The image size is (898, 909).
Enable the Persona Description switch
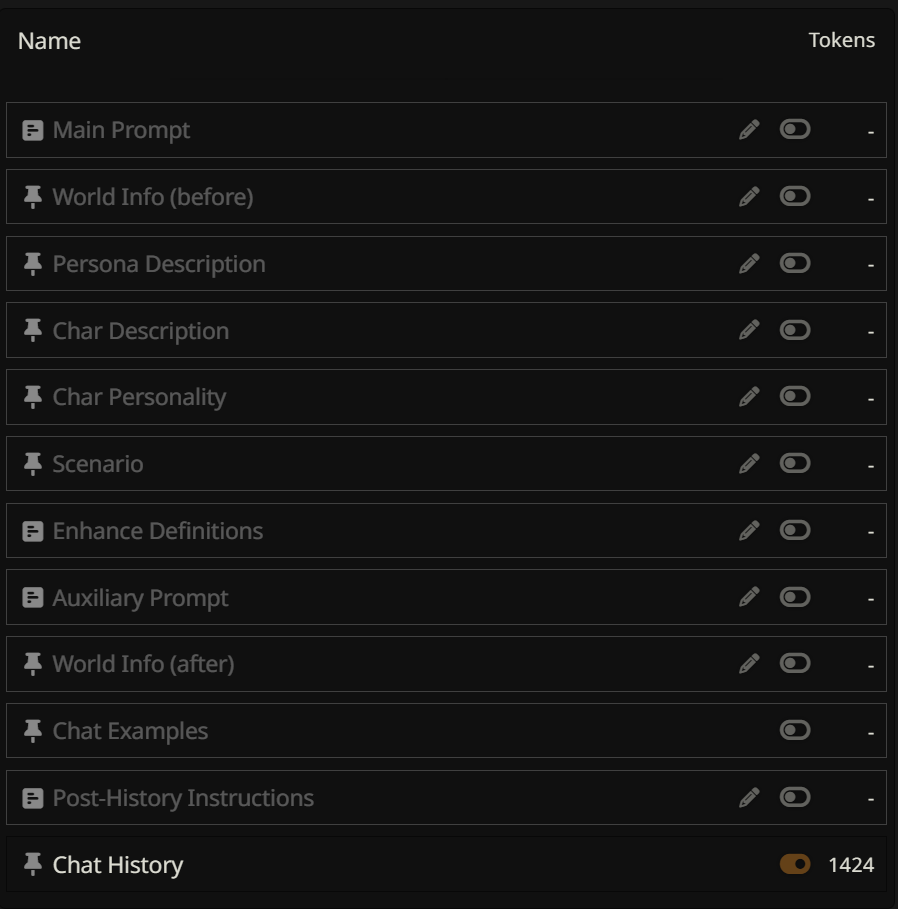pyautogui.click(x=795, y=264)
